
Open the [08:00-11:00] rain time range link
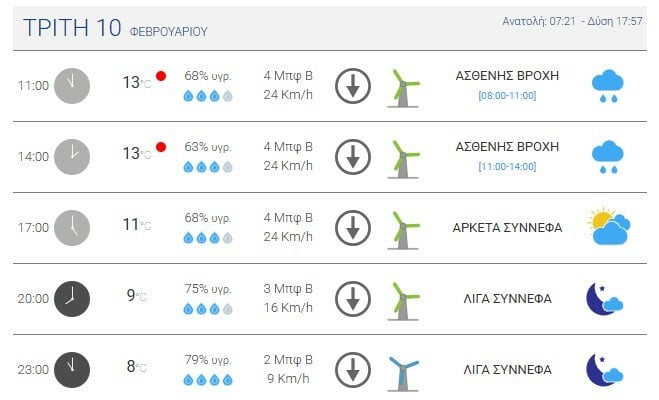pyautogui.click(x=507, y=95)
